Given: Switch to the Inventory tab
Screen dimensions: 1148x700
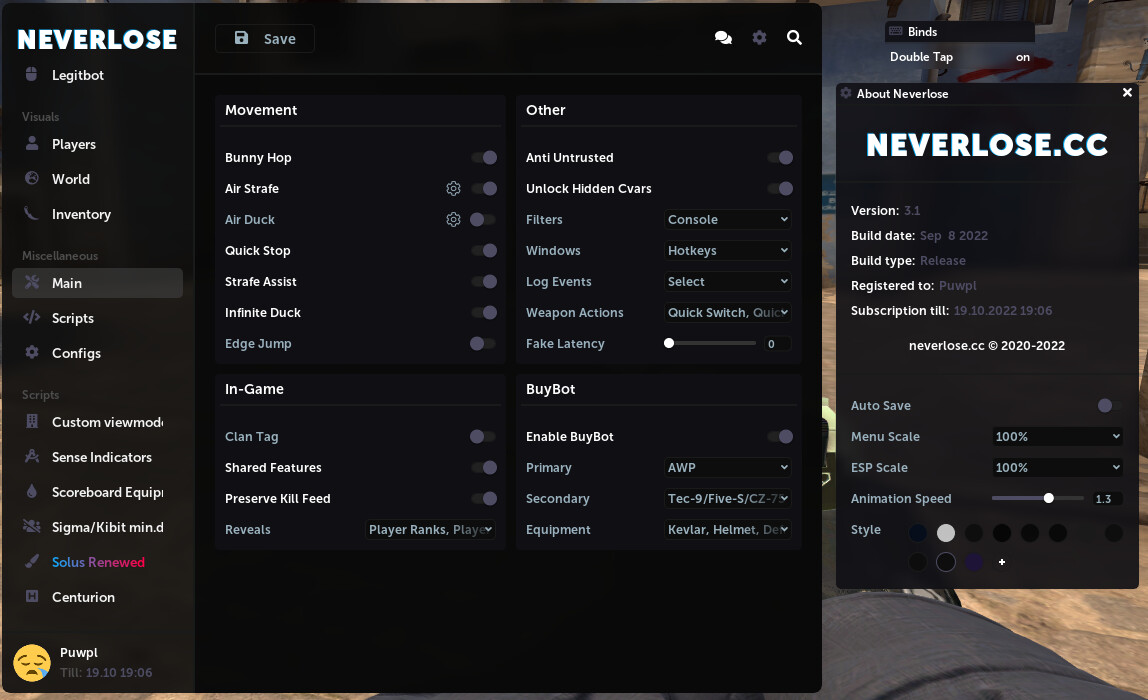Looking at the screenshot, I should click(x=97, y=214).
